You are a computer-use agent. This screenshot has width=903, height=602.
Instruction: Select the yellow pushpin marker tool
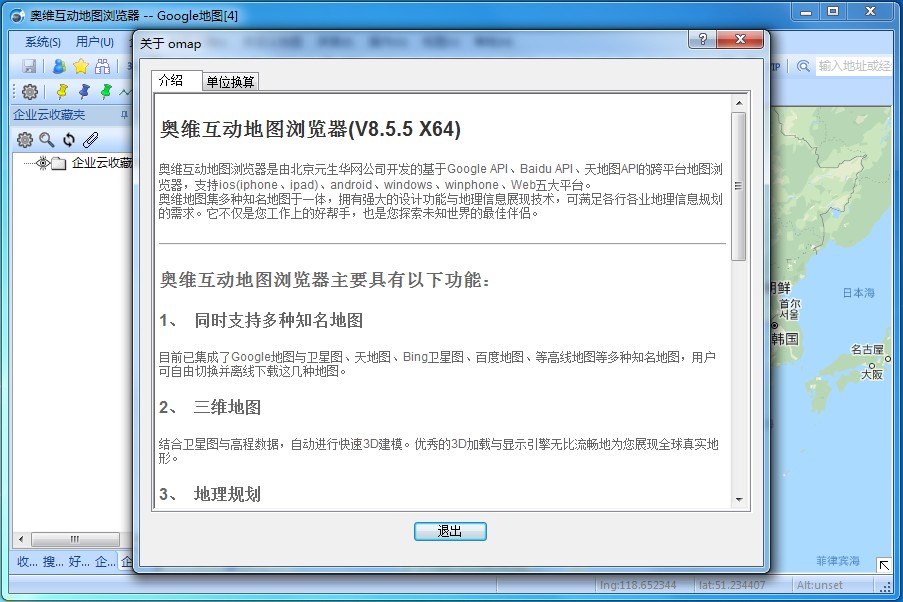(x=62, y=91)
